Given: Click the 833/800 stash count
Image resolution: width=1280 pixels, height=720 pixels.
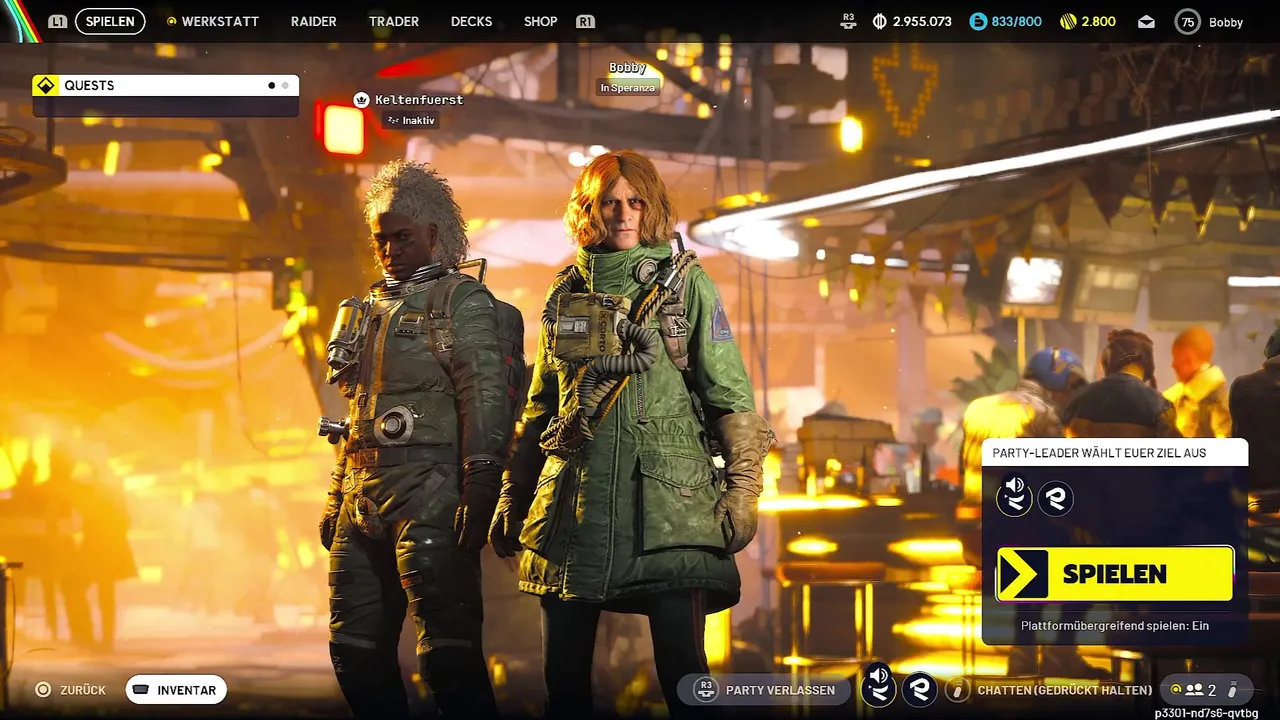Looking at the screenshot, I should (1016, 21).
